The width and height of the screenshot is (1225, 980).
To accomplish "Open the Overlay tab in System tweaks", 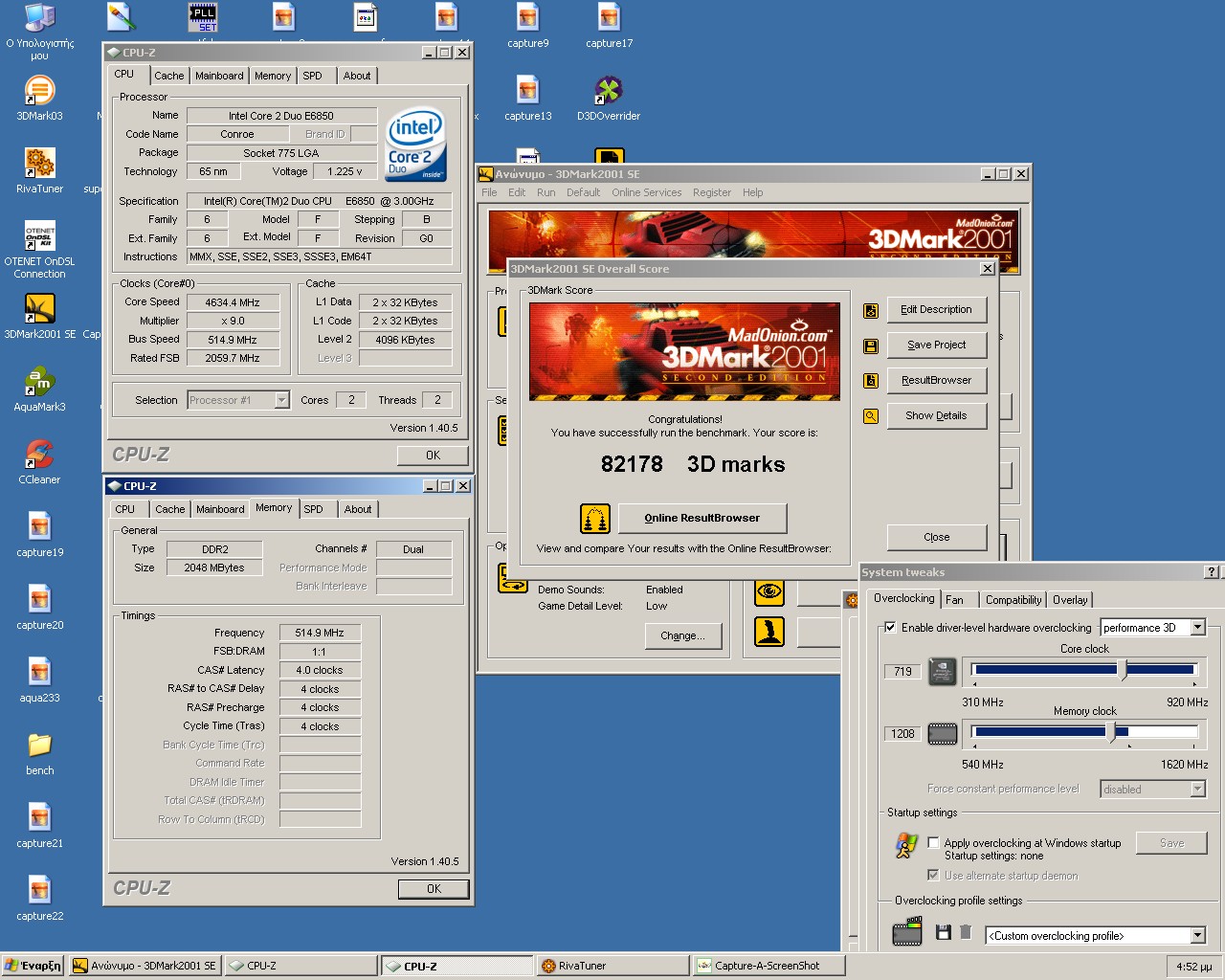I will coord(1070,600).
